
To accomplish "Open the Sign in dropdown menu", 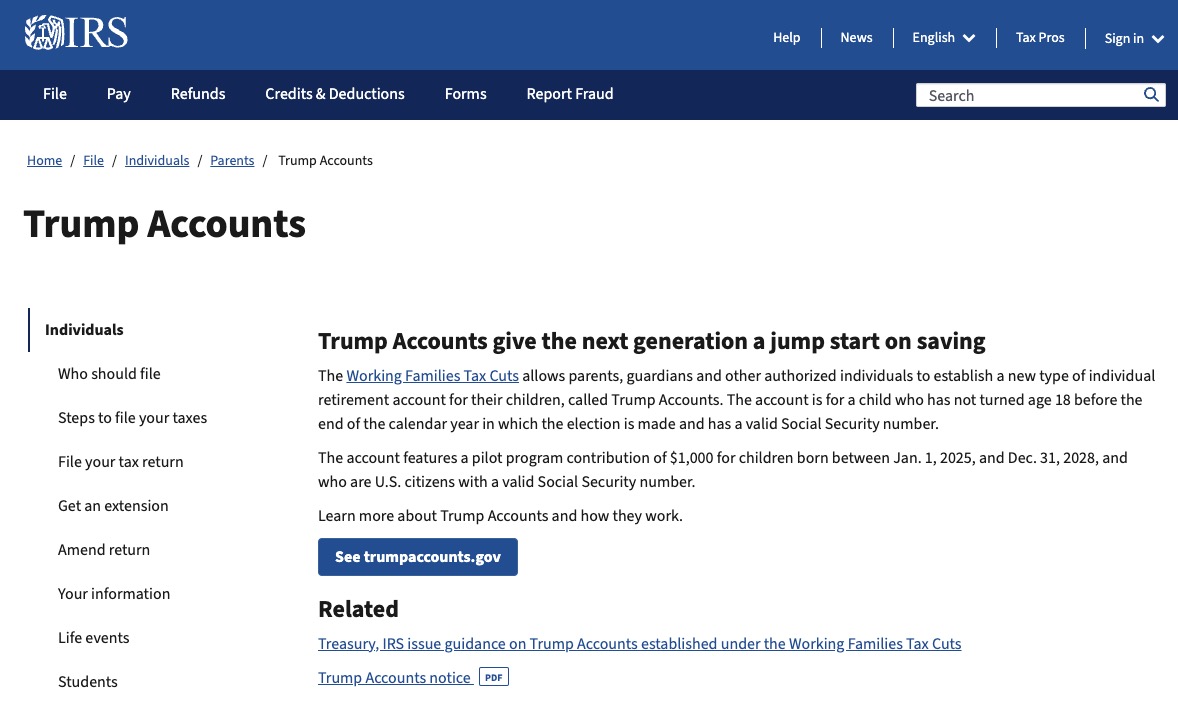I will [1134, 39].
